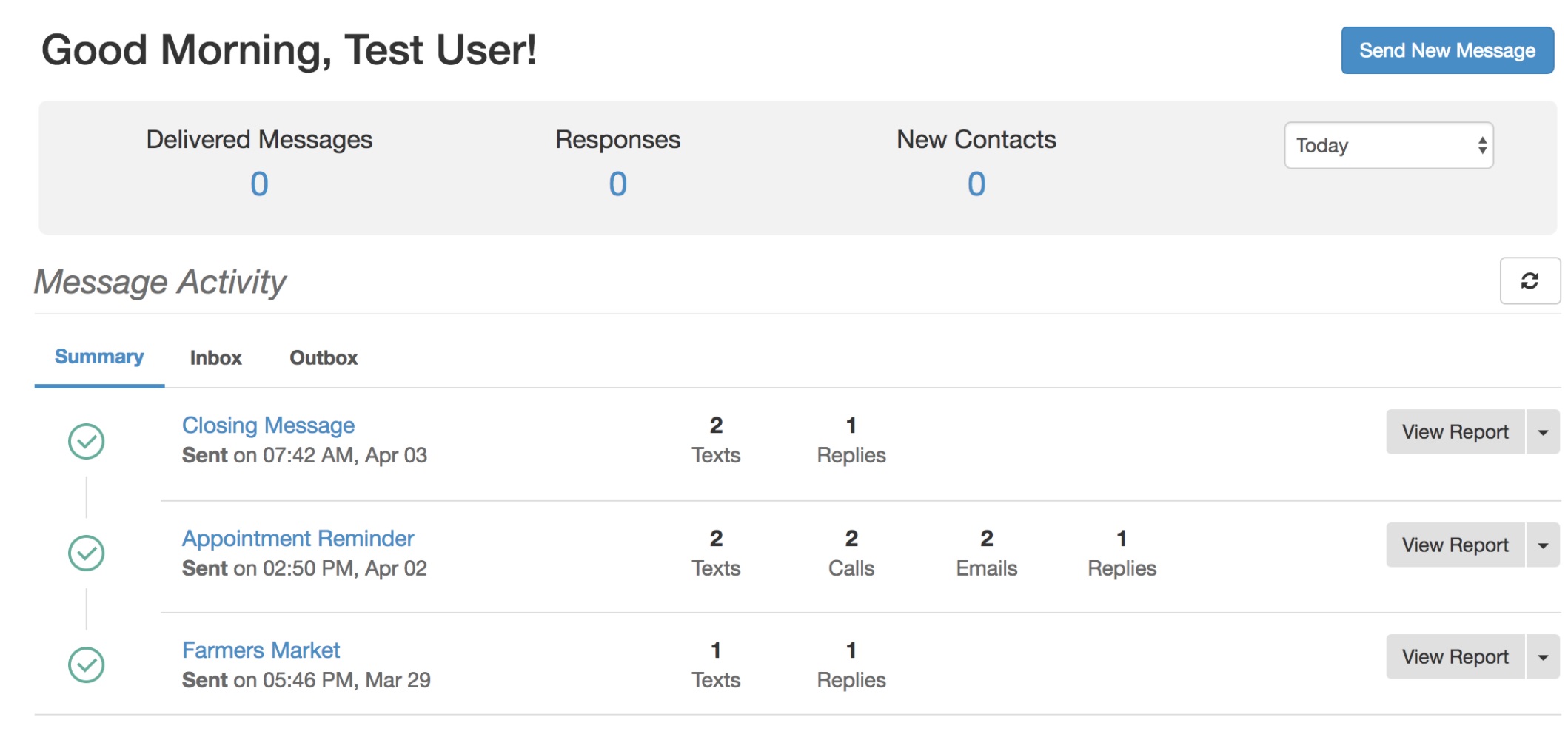Click the green checkmark beside Farmers Market
Screen dimensions: 1568x737
click(x=84, y=663)
